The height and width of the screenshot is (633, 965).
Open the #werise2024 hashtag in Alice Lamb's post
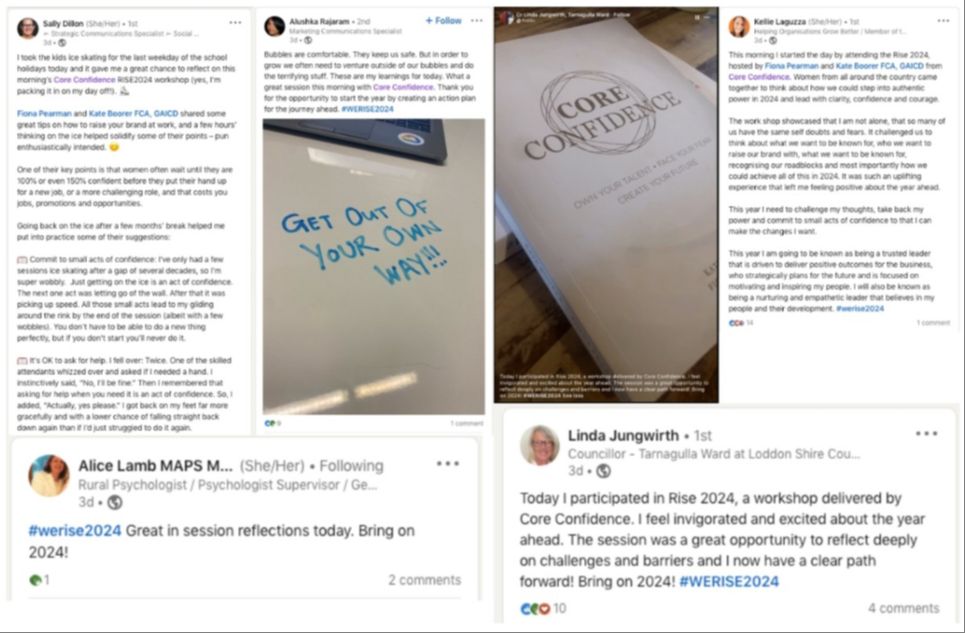coord(75,530)
